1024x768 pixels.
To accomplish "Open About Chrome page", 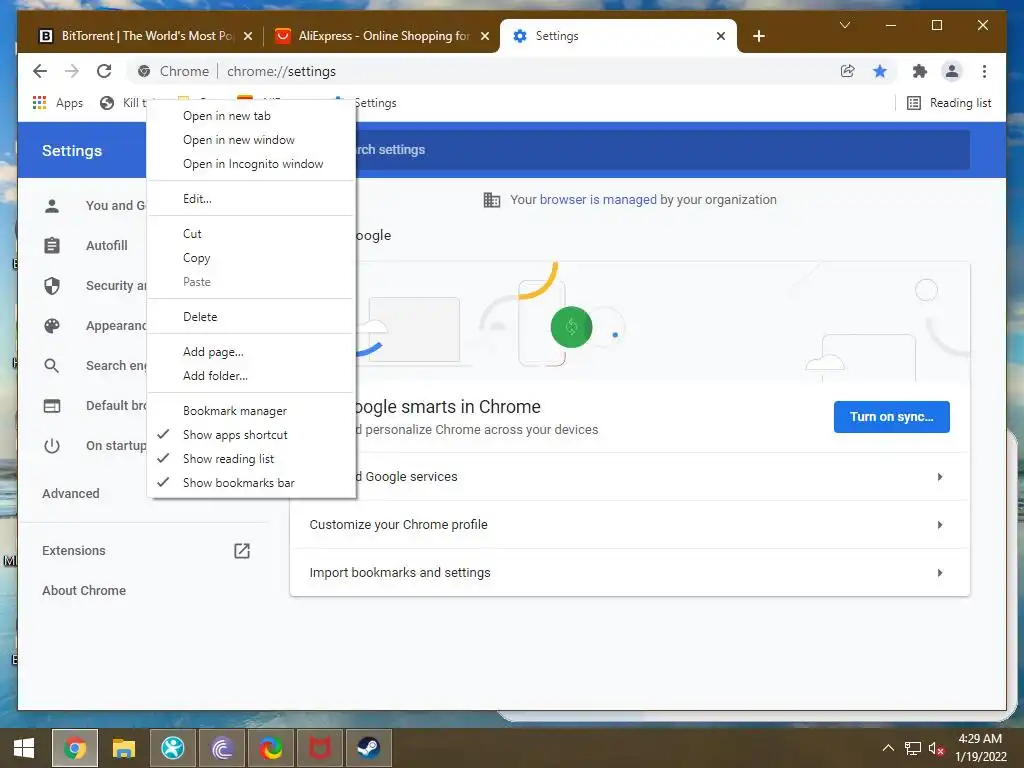I will coord(84,590).
